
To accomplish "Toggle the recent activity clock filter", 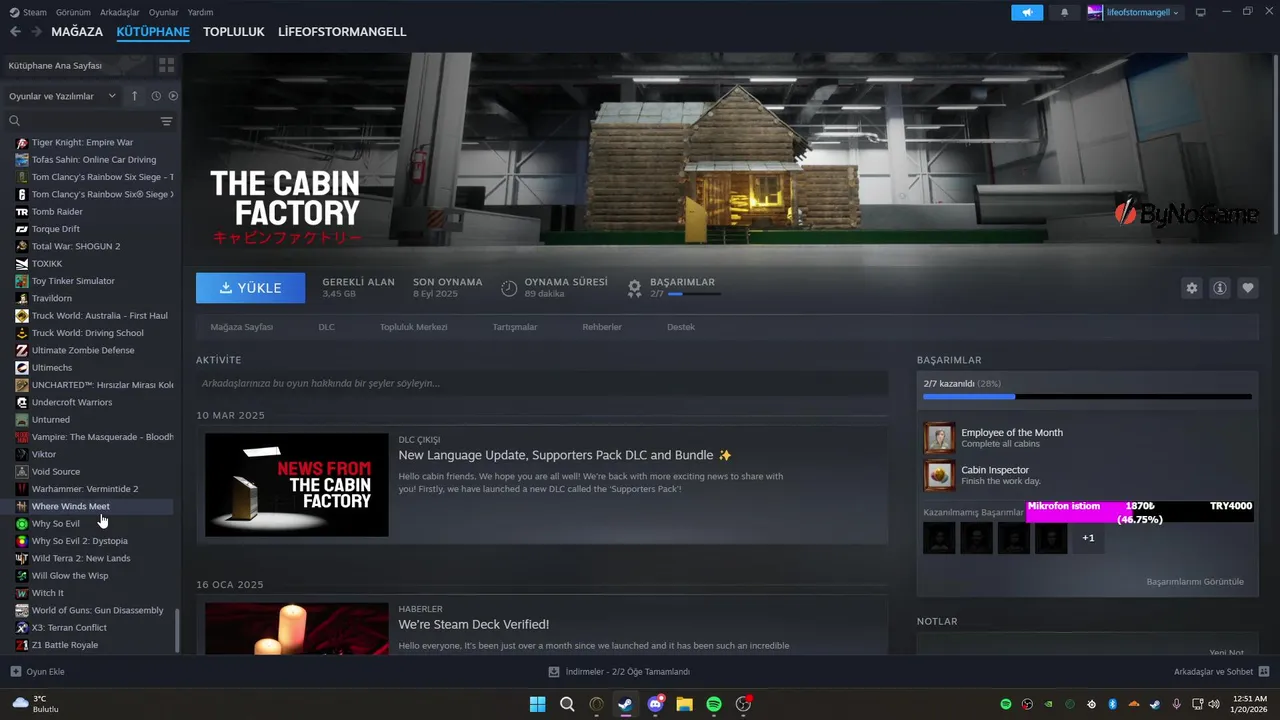I will click(x=156, y=96).
